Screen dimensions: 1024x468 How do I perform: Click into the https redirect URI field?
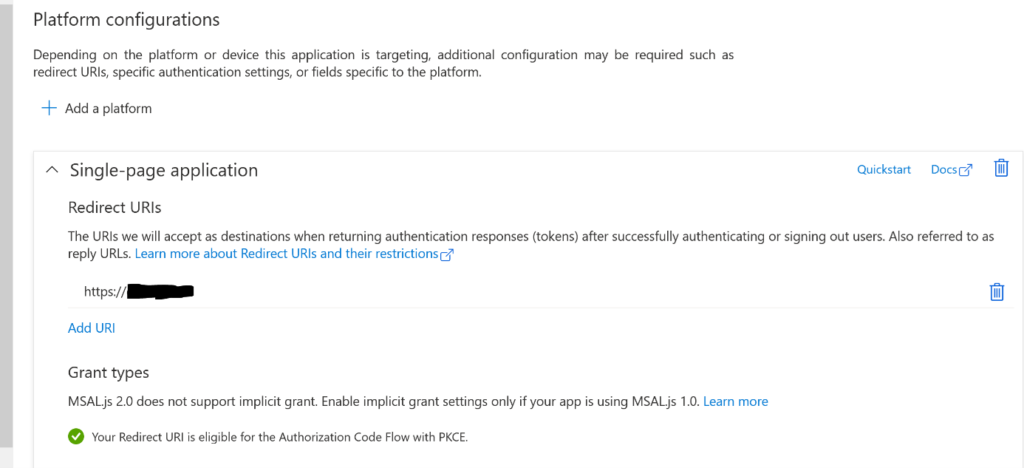[300, 292]
